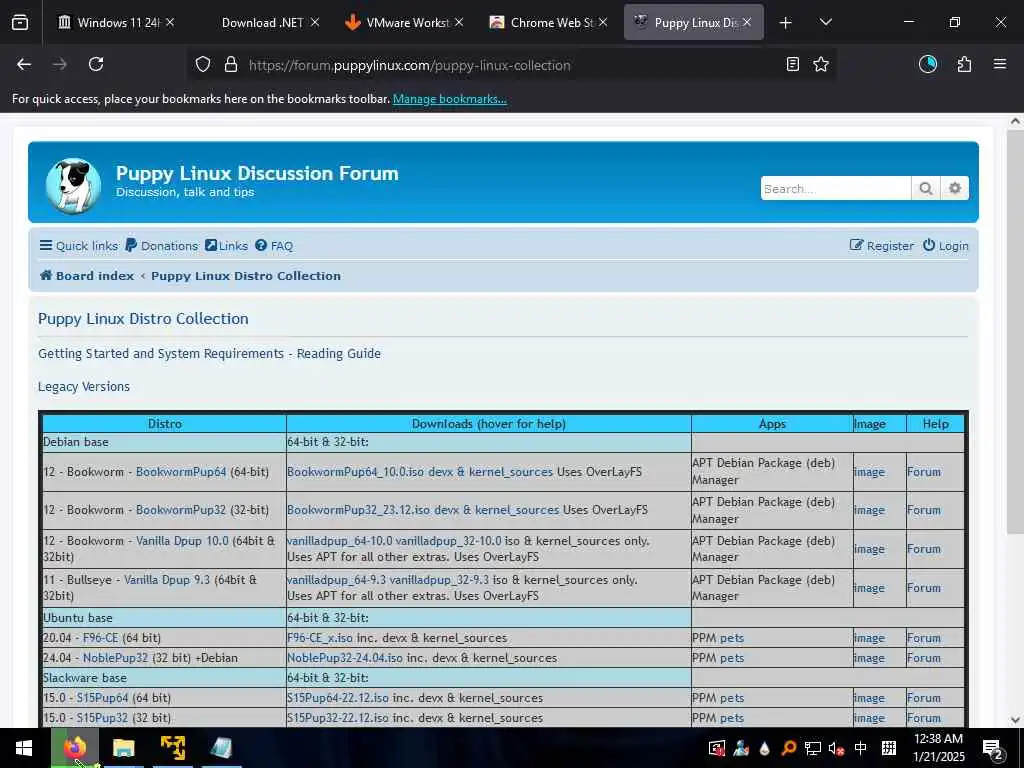Download BookwormPup64_10.0.iso link

click(355, 472)
